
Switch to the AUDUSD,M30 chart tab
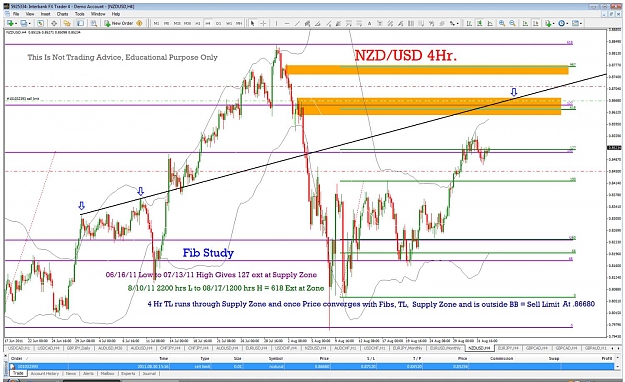pos(110,348)
